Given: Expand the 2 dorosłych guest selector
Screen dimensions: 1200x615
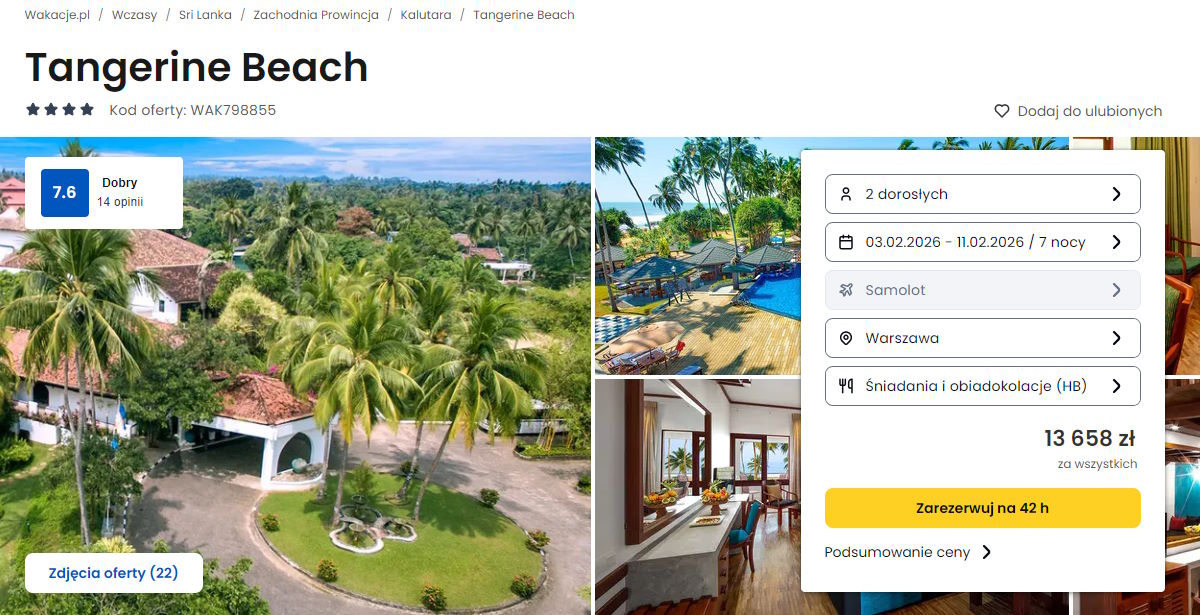Looking at the screenshot, I should coord(982,194).
